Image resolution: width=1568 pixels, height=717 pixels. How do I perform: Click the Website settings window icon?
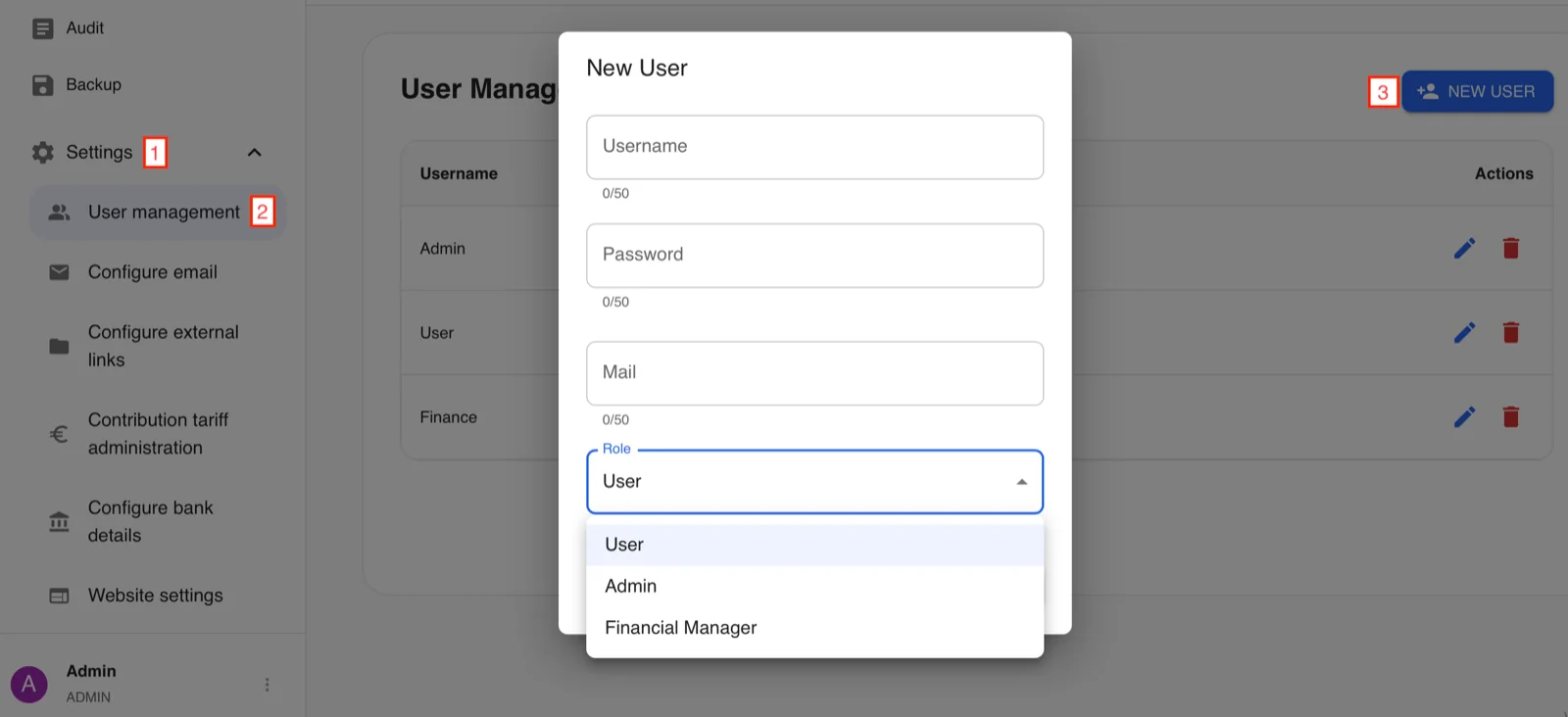coord(60,596)
